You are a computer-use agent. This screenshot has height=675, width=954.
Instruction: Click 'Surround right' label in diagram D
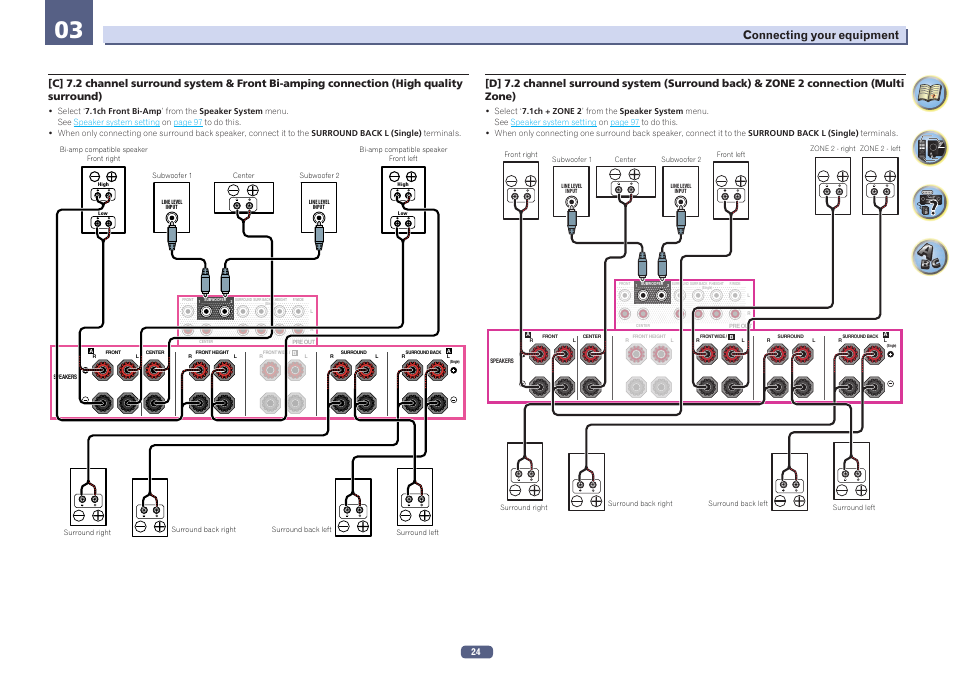[524, 508]
